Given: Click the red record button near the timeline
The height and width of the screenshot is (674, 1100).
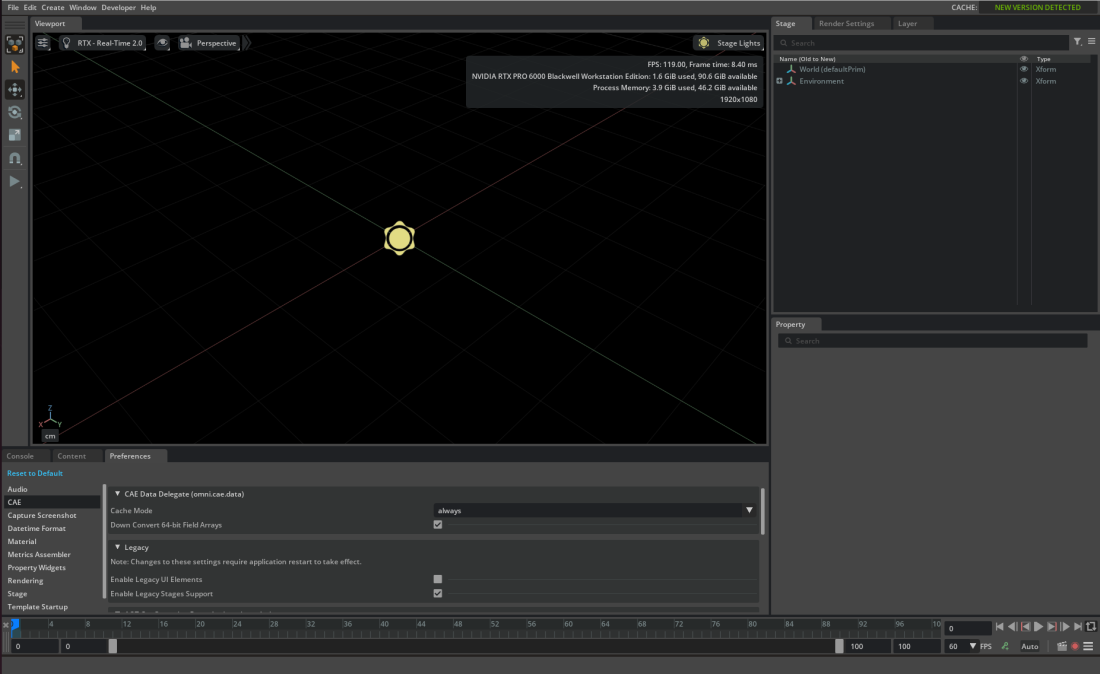Looking at the screenshot, I should point(1076,646).
